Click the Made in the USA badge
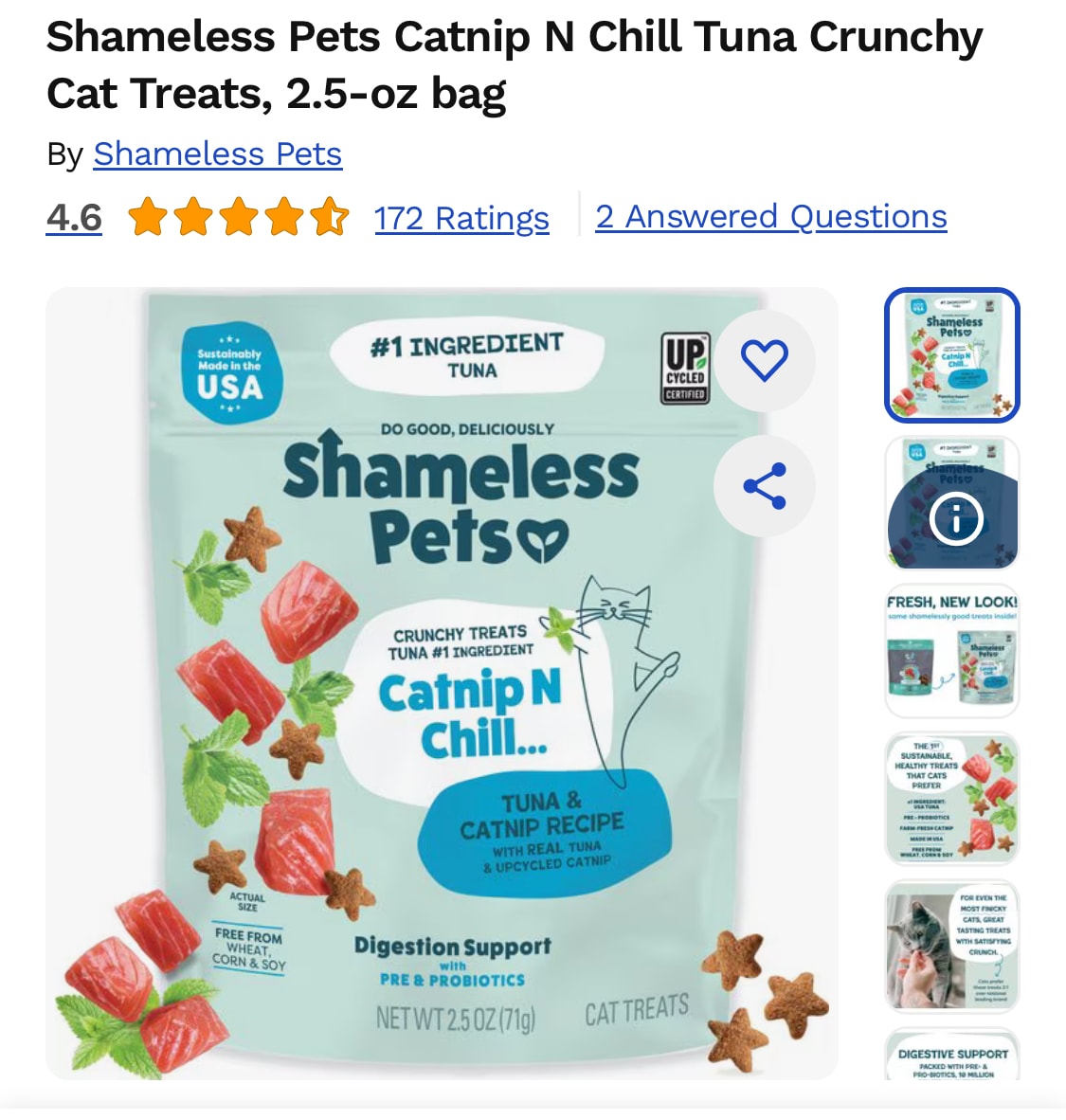 click(229, 373)
